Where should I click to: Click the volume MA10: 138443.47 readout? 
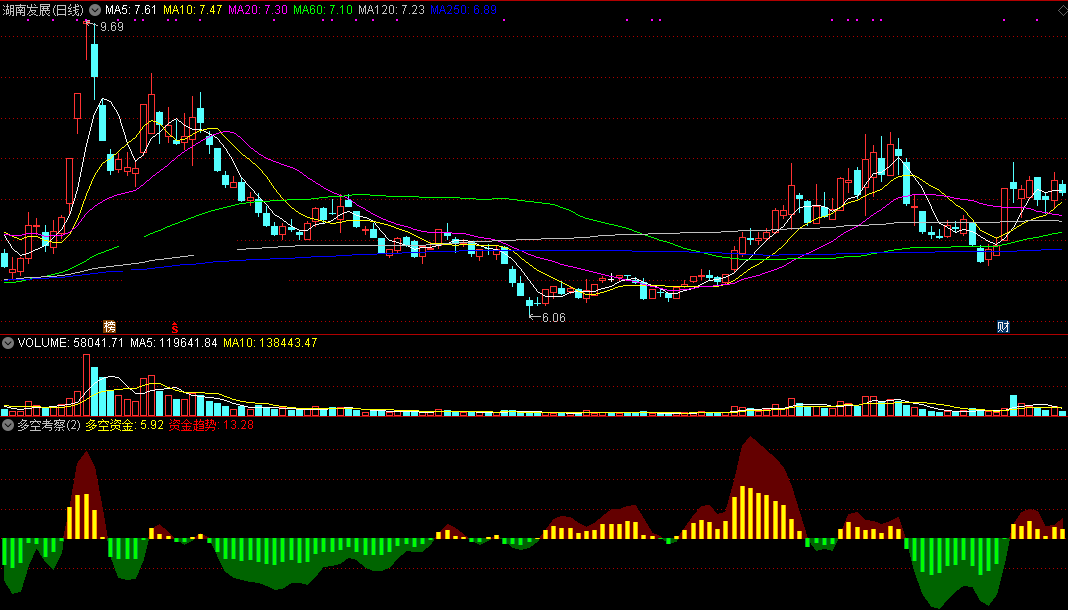tap(270, 342)
